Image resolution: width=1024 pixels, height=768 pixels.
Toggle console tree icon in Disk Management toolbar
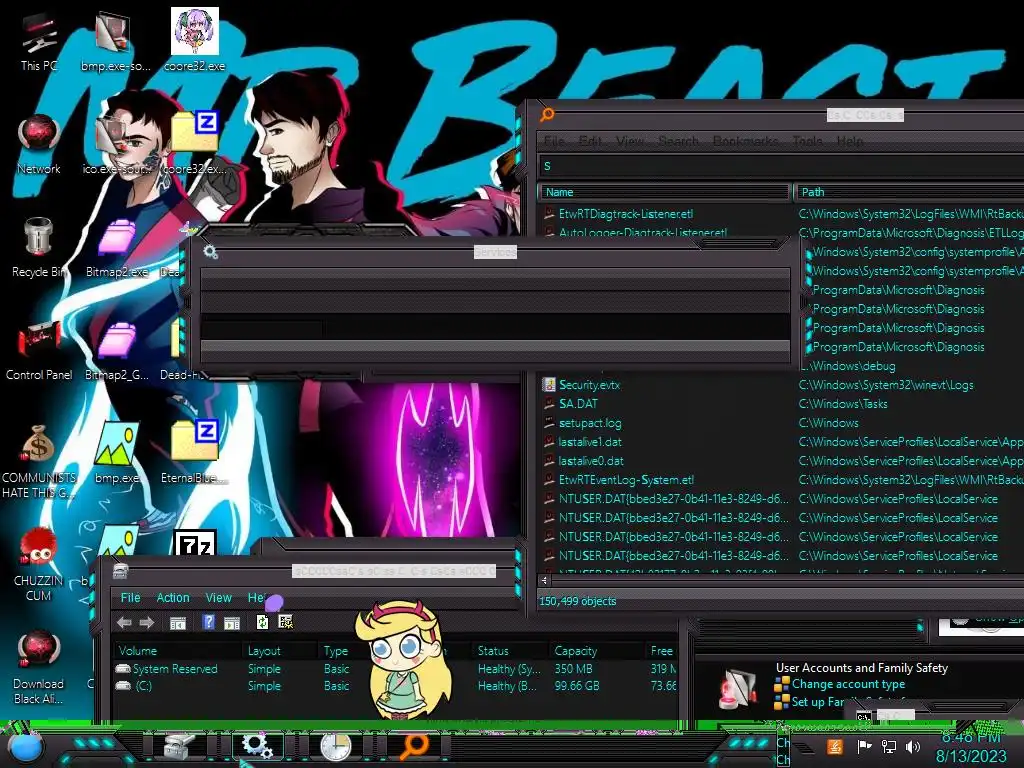[178, 622]
